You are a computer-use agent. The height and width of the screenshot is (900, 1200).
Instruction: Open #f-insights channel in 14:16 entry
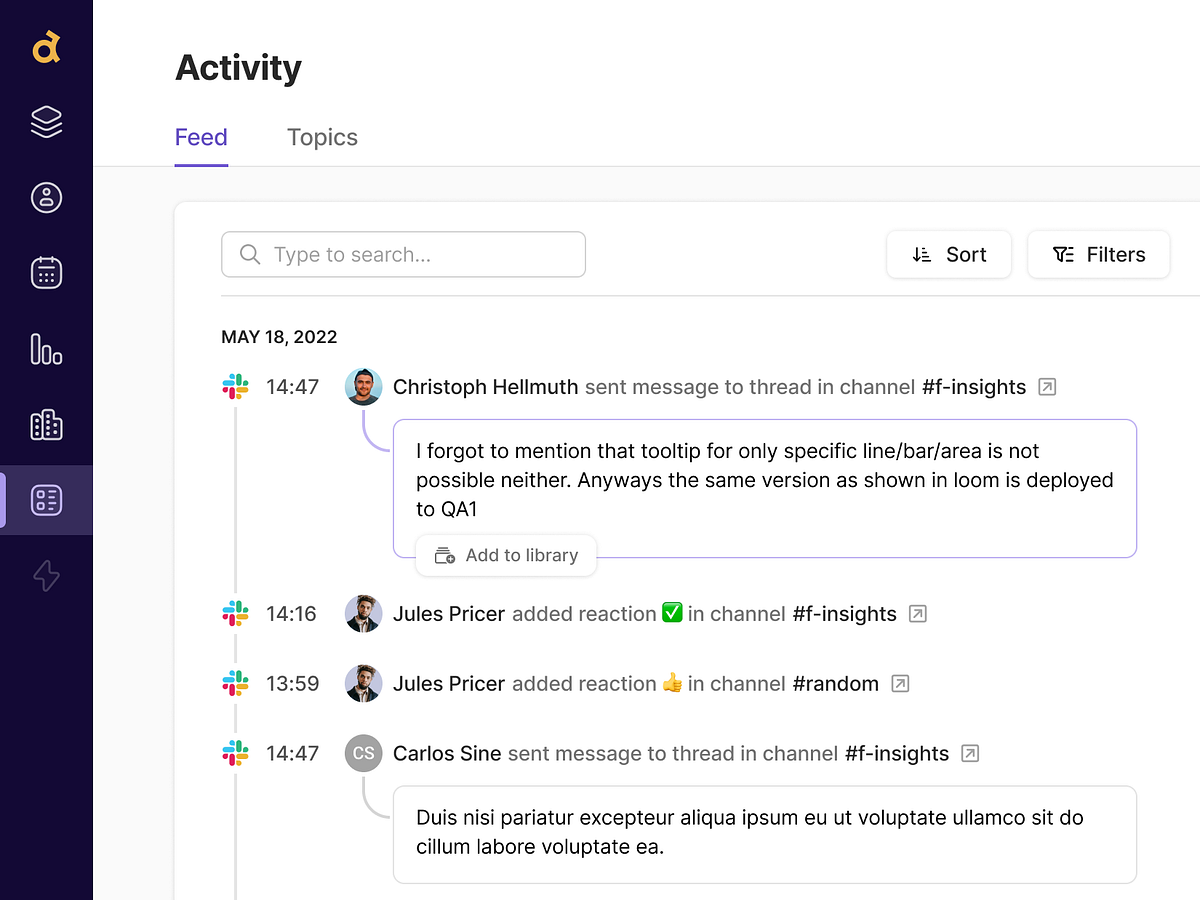coord(845,613)
